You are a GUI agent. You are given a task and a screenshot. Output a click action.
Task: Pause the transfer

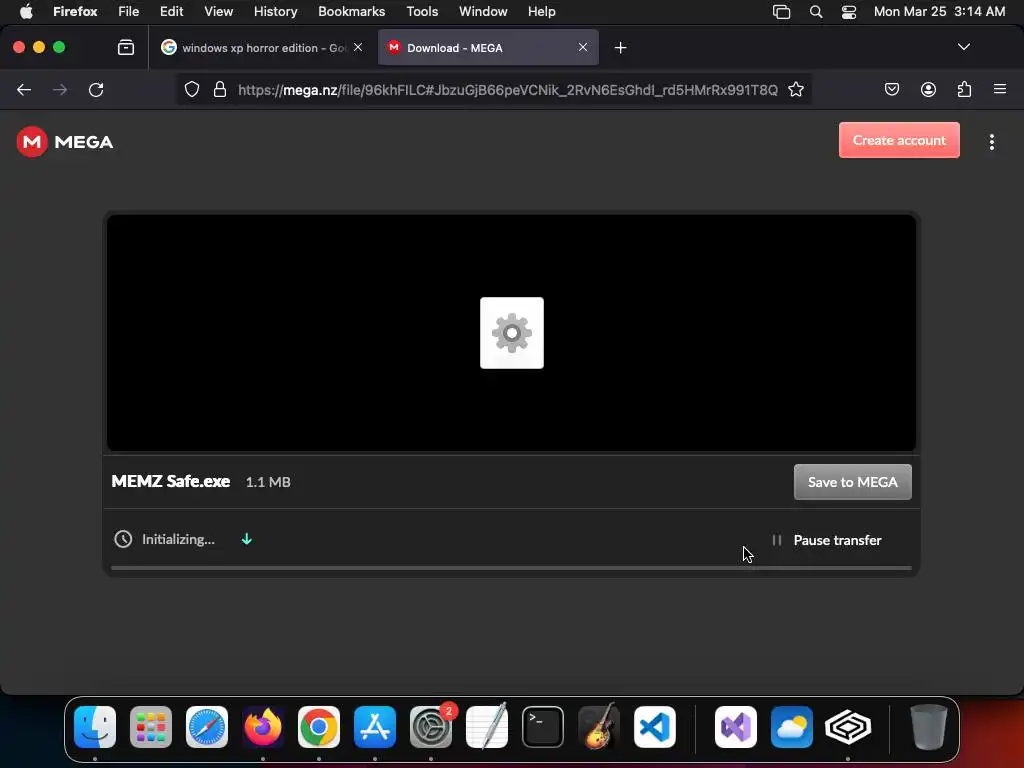(827, 540)
